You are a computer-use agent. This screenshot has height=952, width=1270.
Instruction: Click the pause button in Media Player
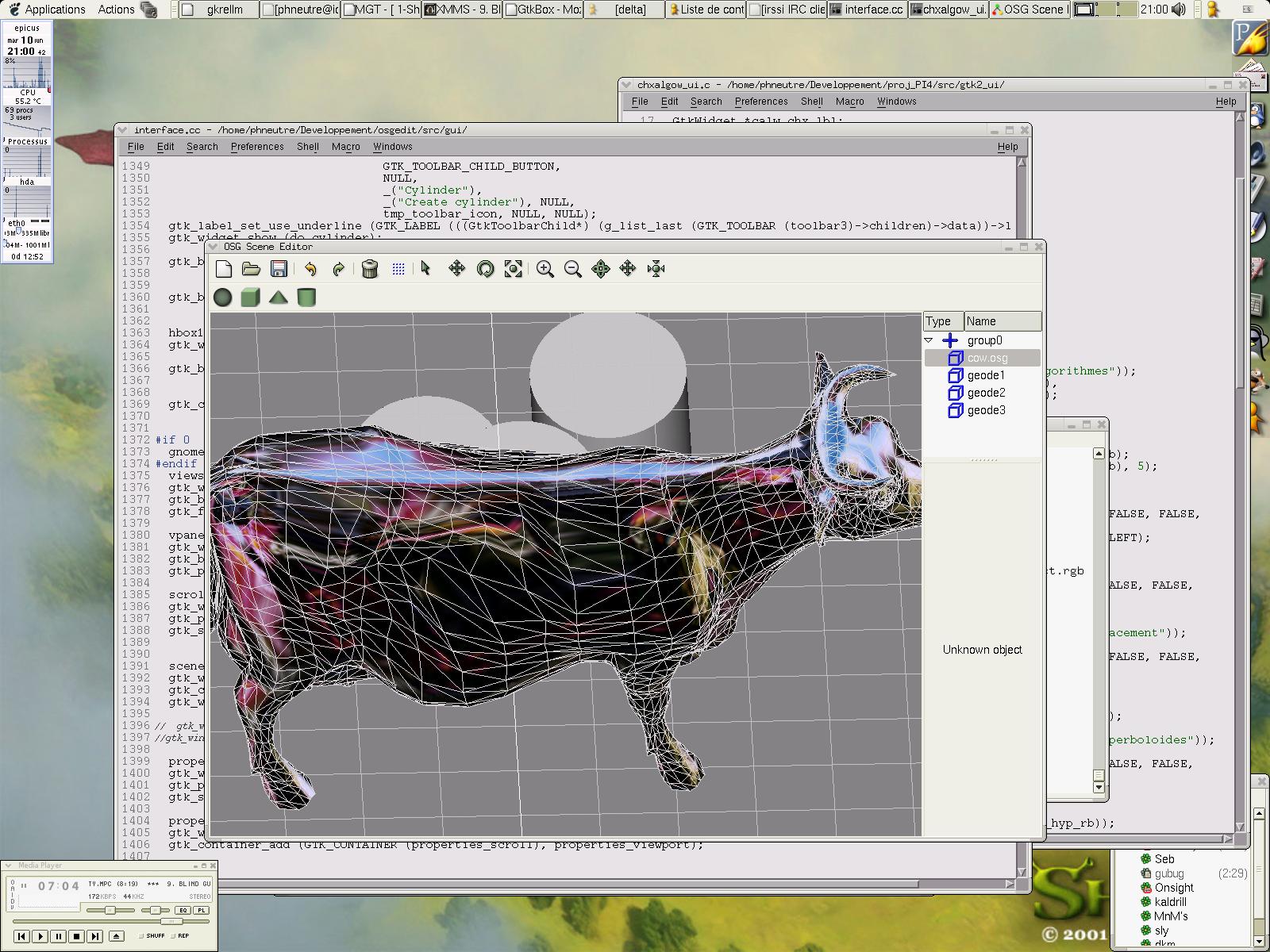coord(58,936)
